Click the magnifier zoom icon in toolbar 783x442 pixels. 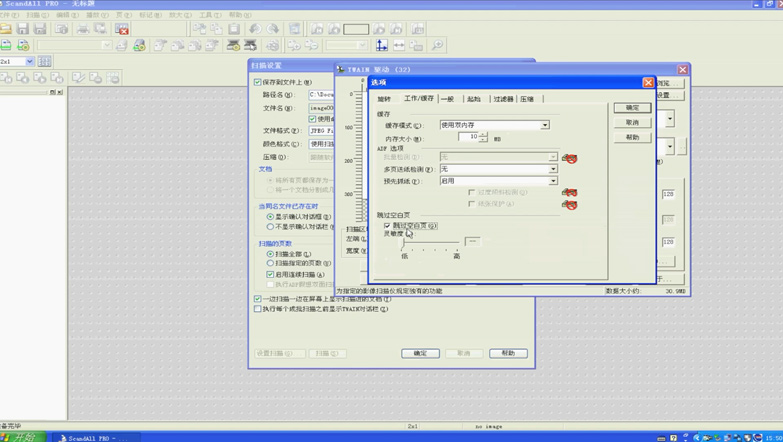pos(437,45)
